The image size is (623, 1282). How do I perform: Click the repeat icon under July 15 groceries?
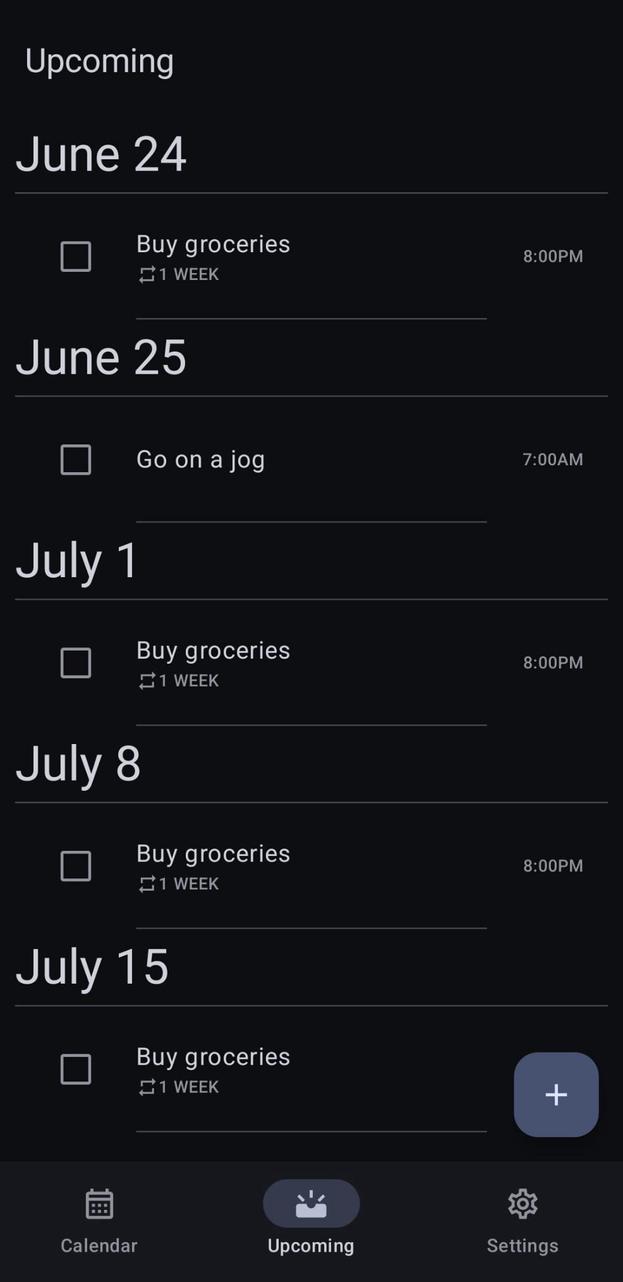pyautogui.click(x=147, y=1087)
